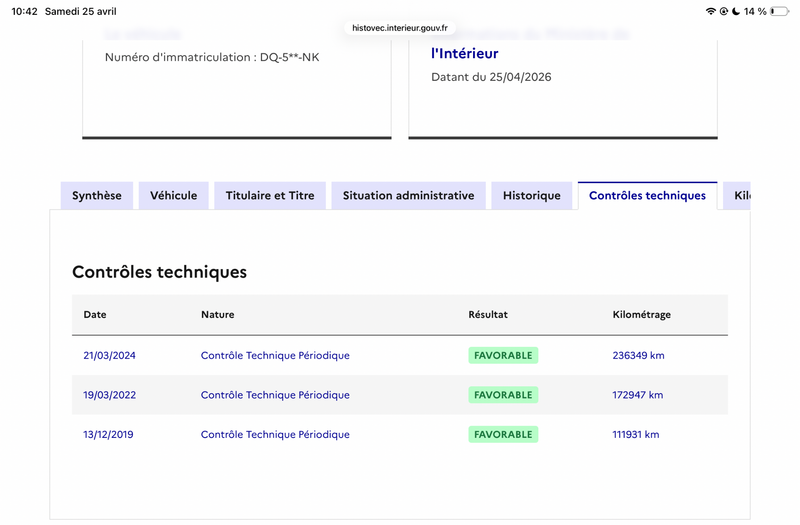Tap the orientation lock status icon
Viewport: 800px width, 525px height.
tap(723, 11)
